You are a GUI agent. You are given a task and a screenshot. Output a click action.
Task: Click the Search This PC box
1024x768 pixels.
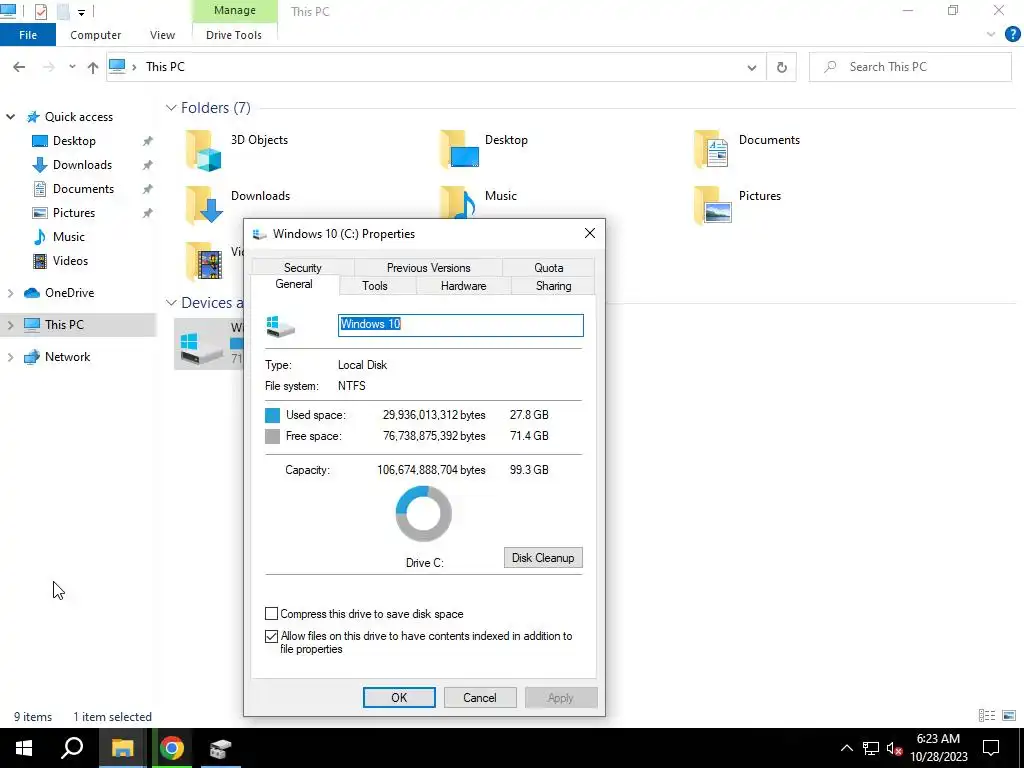pos(910,67)
